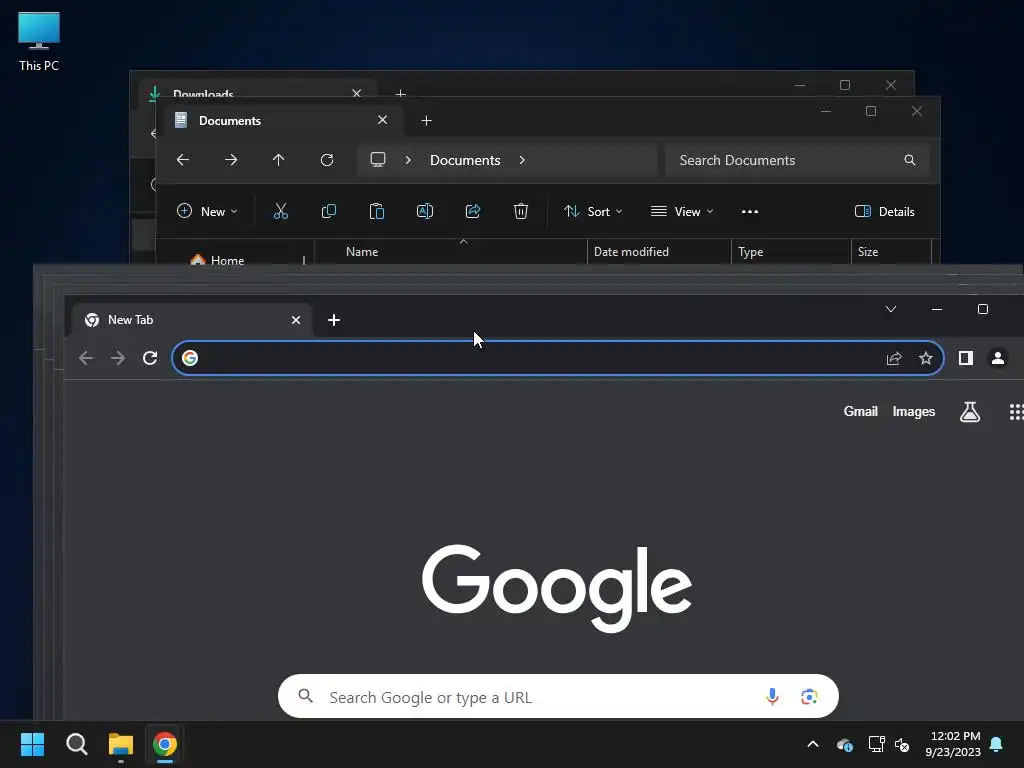Reload the Chrome page
This screenshot has width=1024, height=768.
pyautogui.click(x=150, y=358)
